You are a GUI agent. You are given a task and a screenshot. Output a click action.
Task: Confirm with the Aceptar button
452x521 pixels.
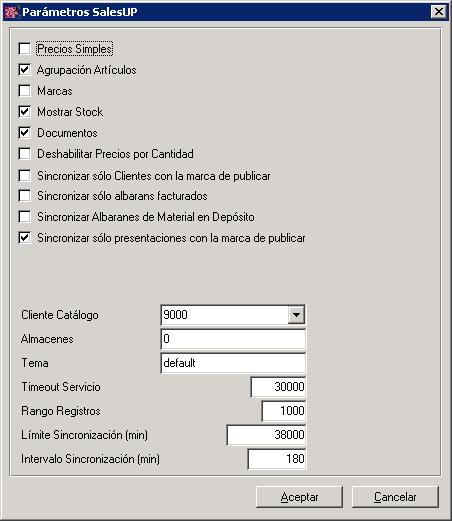(299, 497)
